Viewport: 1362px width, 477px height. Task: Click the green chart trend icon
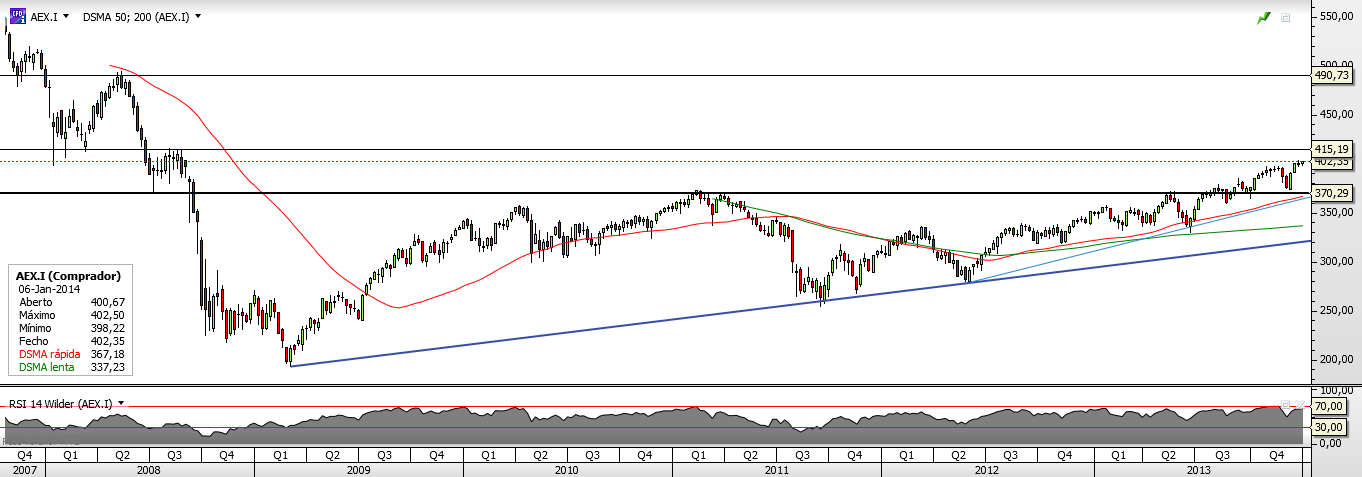(1264, 18)
